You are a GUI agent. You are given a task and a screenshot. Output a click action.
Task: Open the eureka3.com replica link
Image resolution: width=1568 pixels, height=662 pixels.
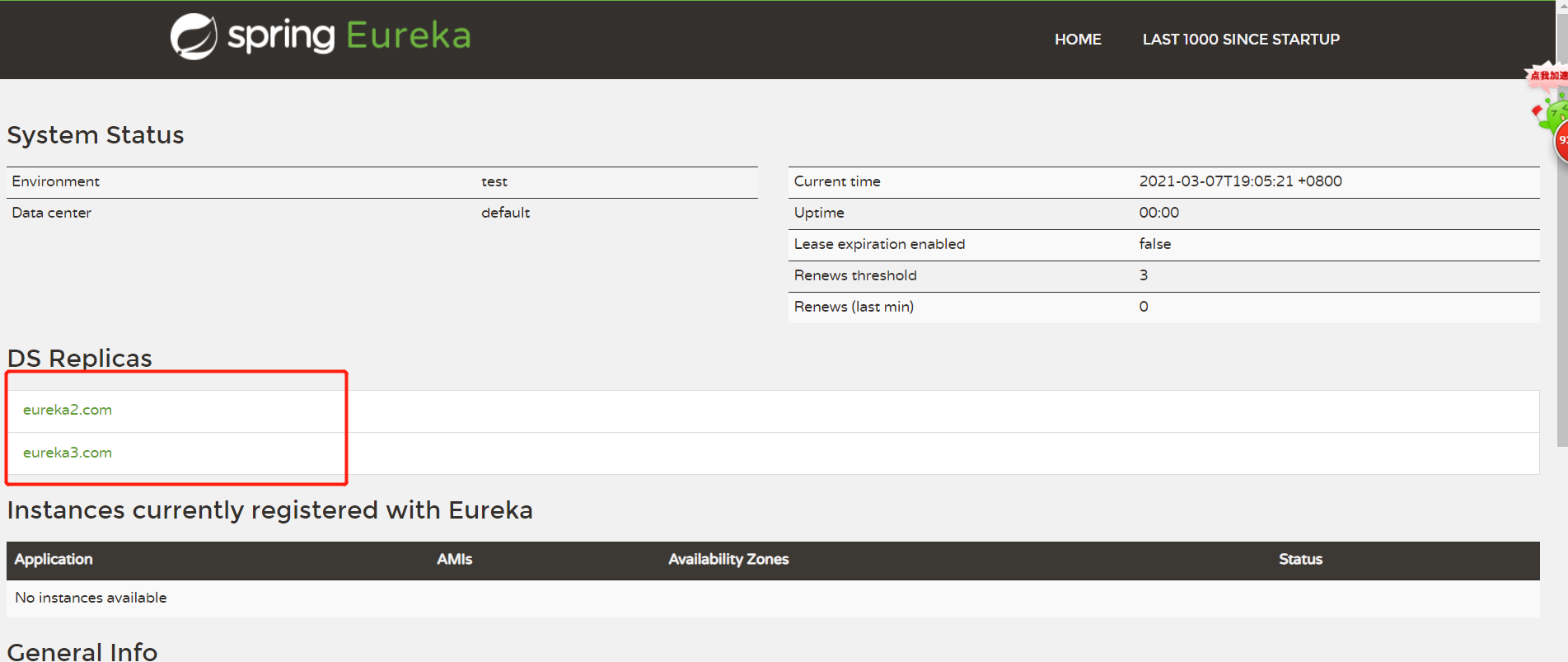point(68,453)
